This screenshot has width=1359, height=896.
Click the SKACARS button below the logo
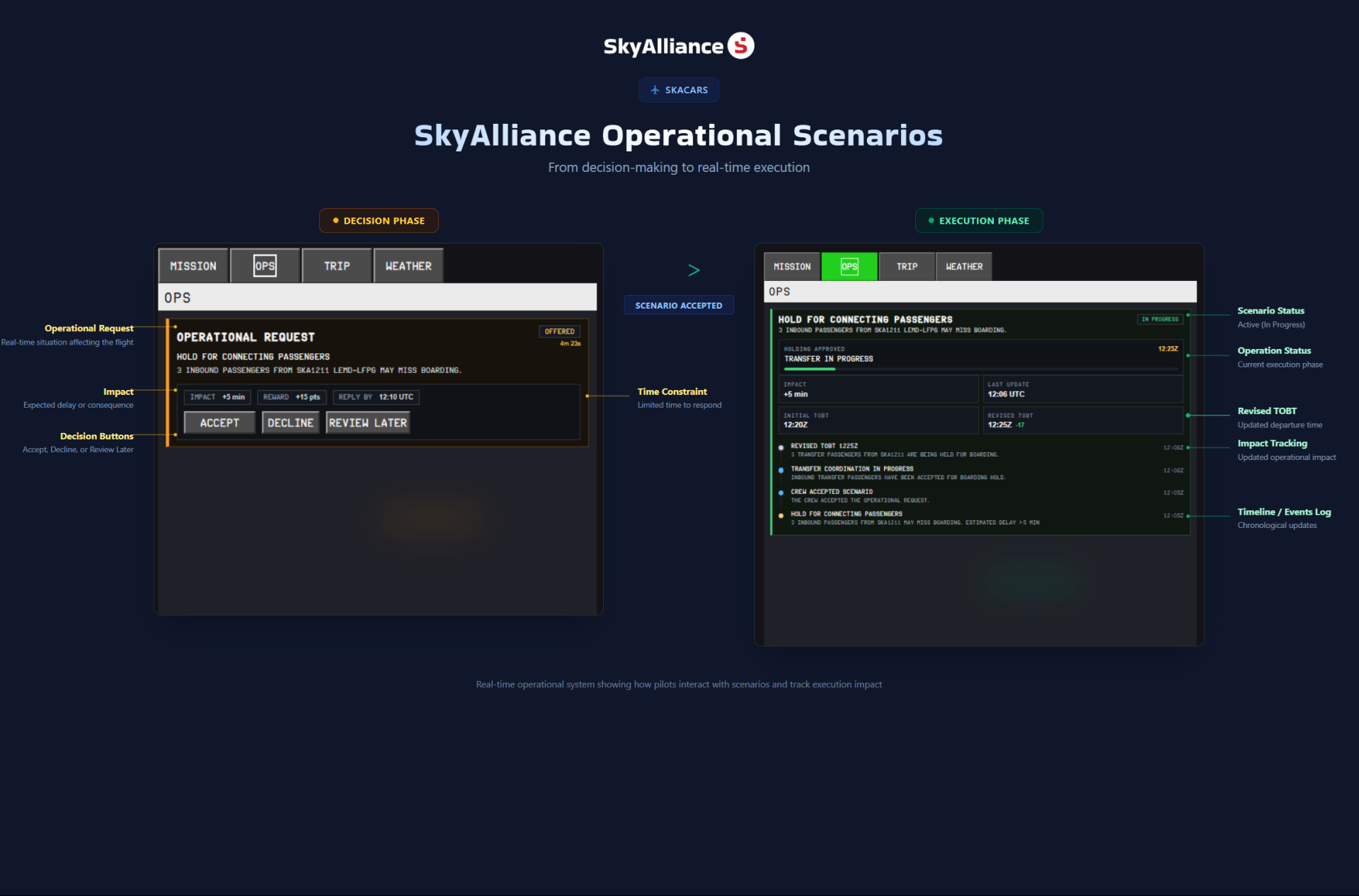(678, 90)
